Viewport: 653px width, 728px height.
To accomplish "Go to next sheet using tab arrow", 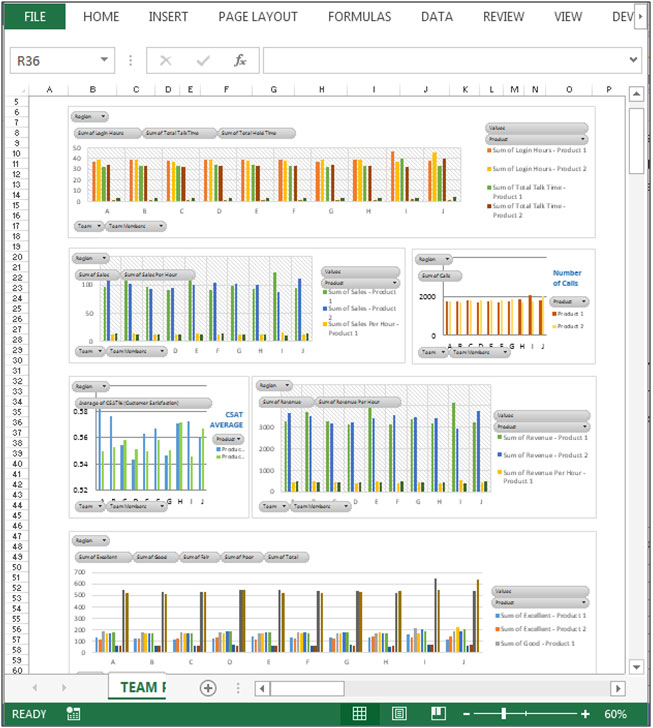I will (64, 688).
